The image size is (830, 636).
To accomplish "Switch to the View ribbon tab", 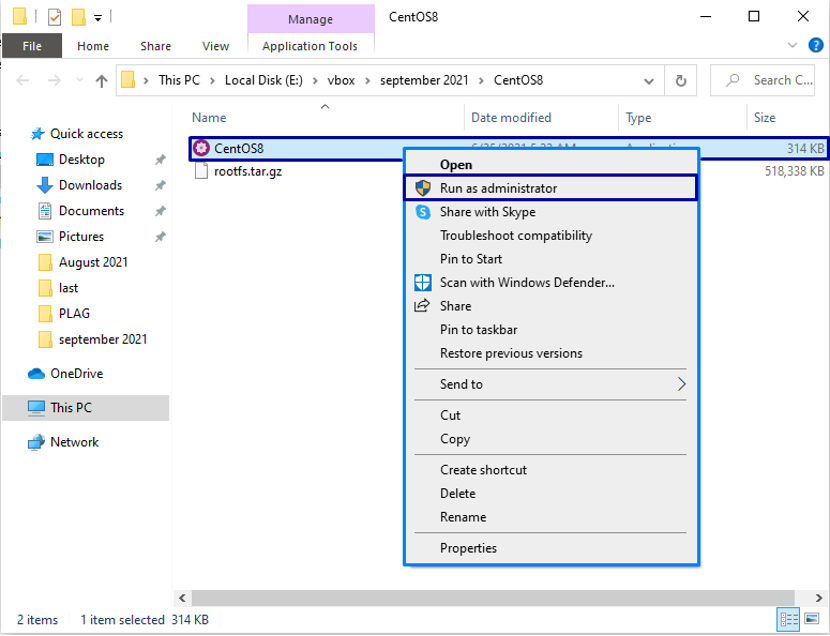I will (x=215, y=46).
